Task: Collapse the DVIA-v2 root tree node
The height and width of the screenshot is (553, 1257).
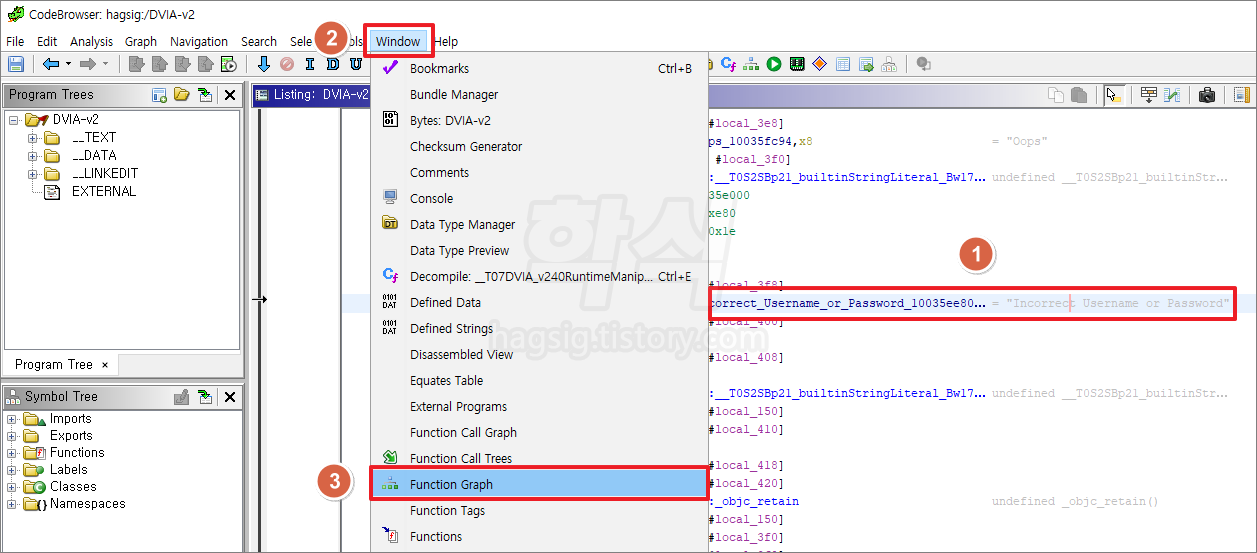Action: pos(14,119)
